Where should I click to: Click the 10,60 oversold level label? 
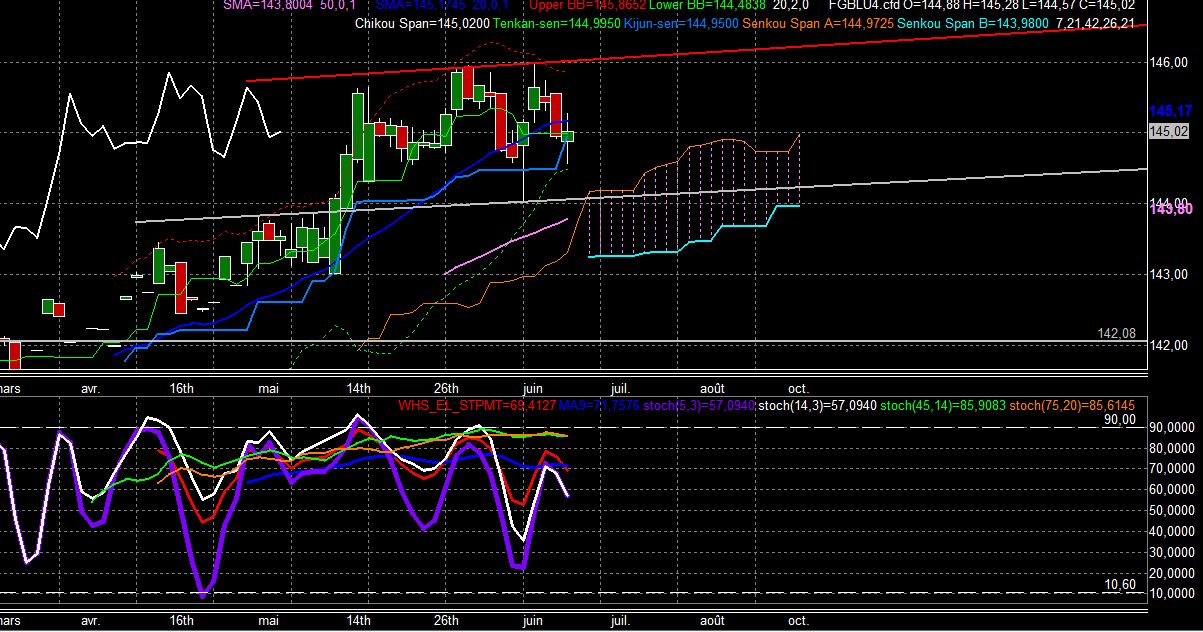[1119, 585]
